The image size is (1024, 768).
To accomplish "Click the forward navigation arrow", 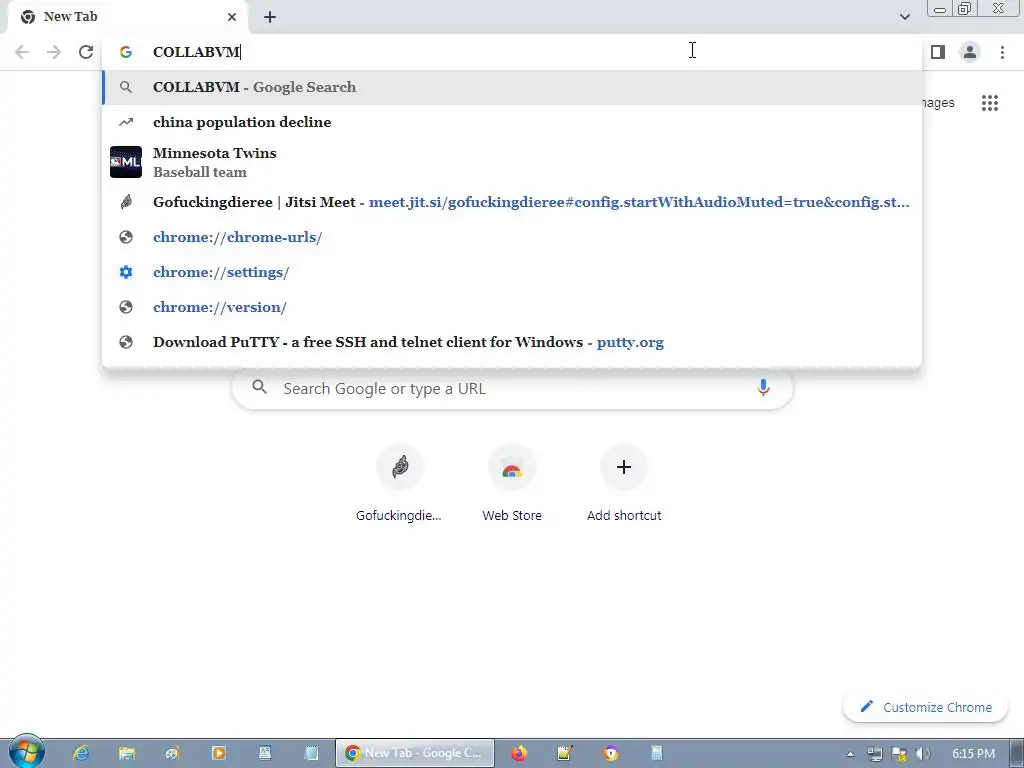I will [x=54, y=52].
